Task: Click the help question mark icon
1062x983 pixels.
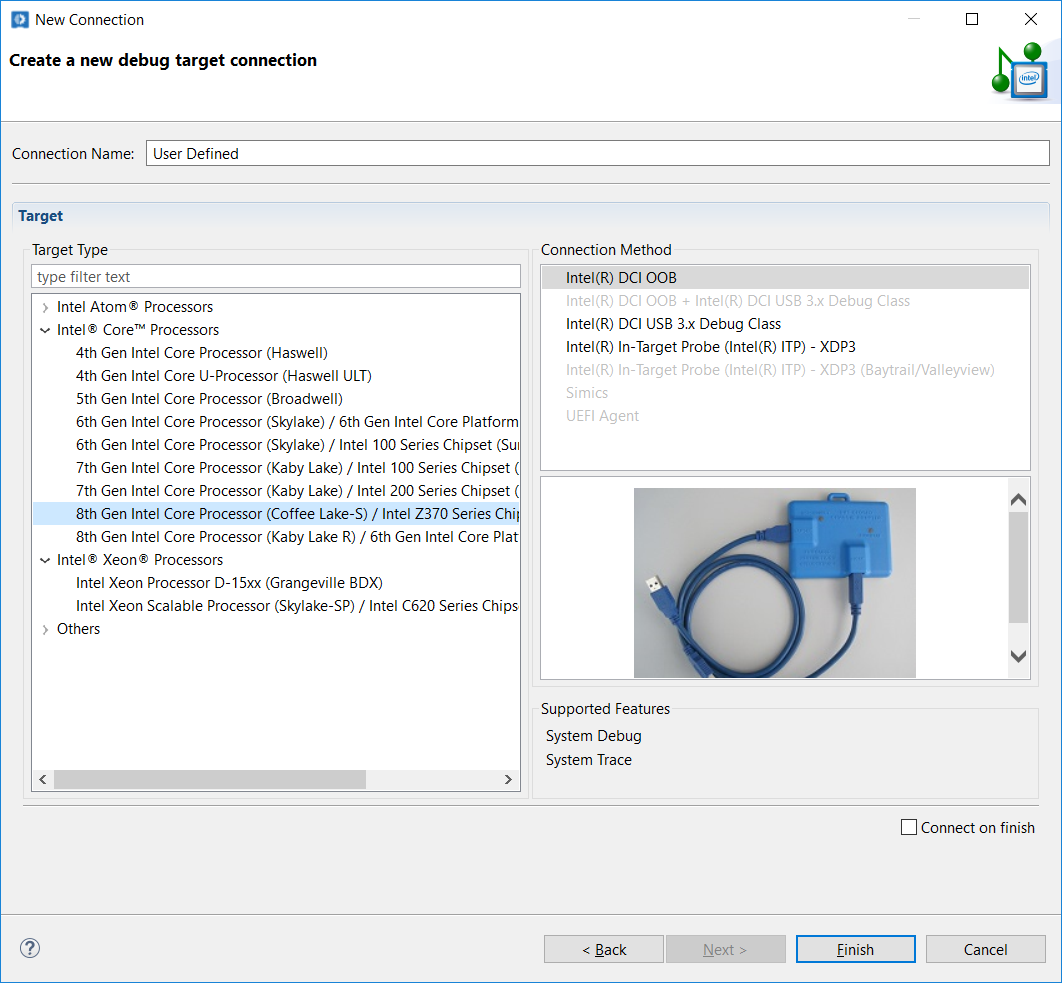Action: [30, 948]
